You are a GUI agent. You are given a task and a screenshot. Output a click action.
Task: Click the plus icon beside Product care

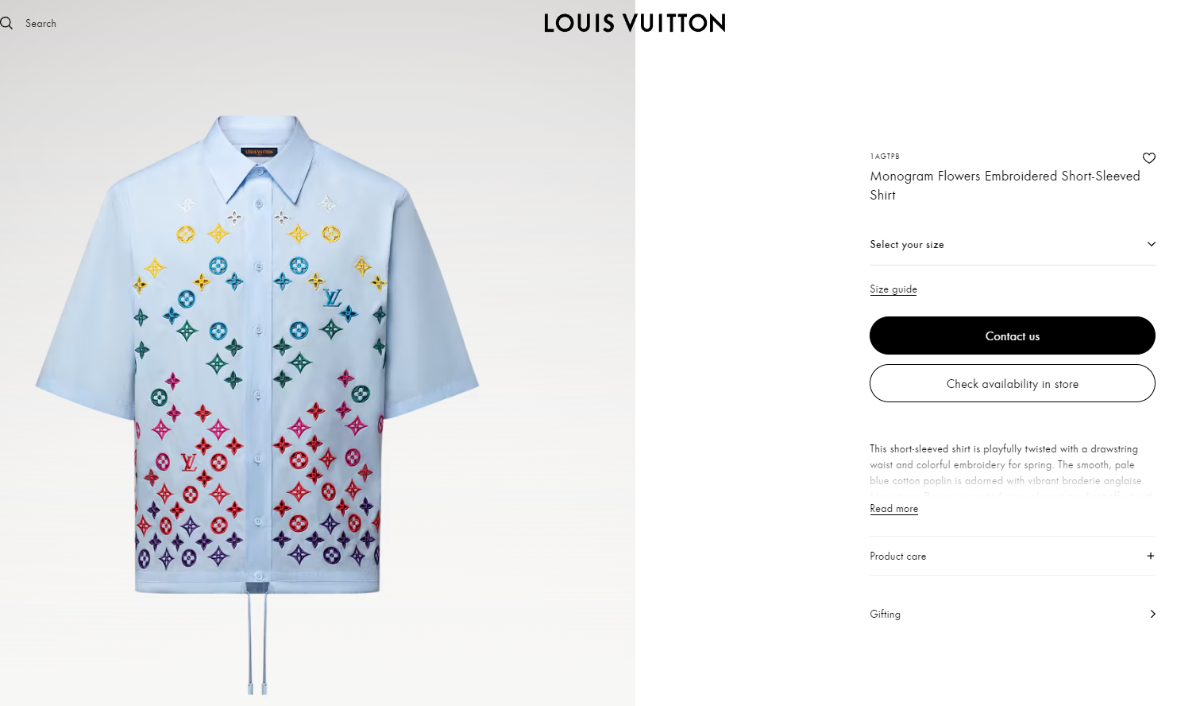coord(1150,556)
